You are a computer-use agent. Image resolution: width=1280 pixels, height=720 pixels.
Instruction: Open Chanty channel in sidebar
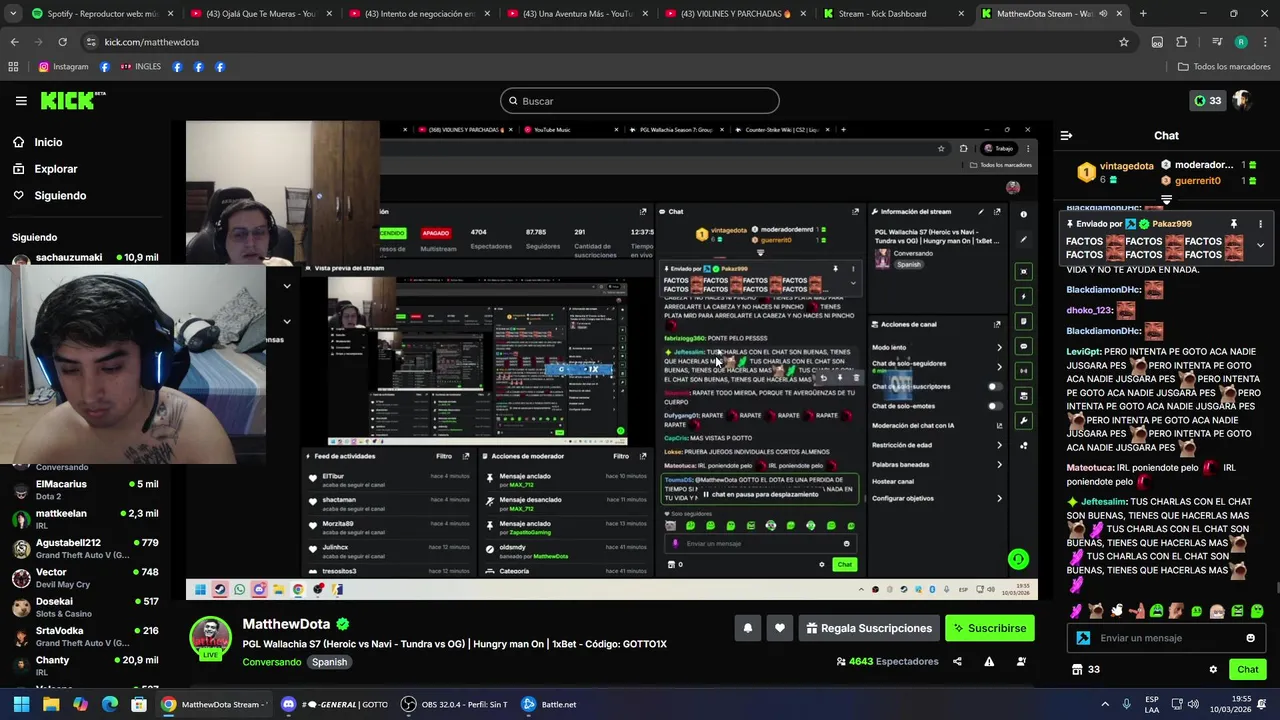pos(85,666)
